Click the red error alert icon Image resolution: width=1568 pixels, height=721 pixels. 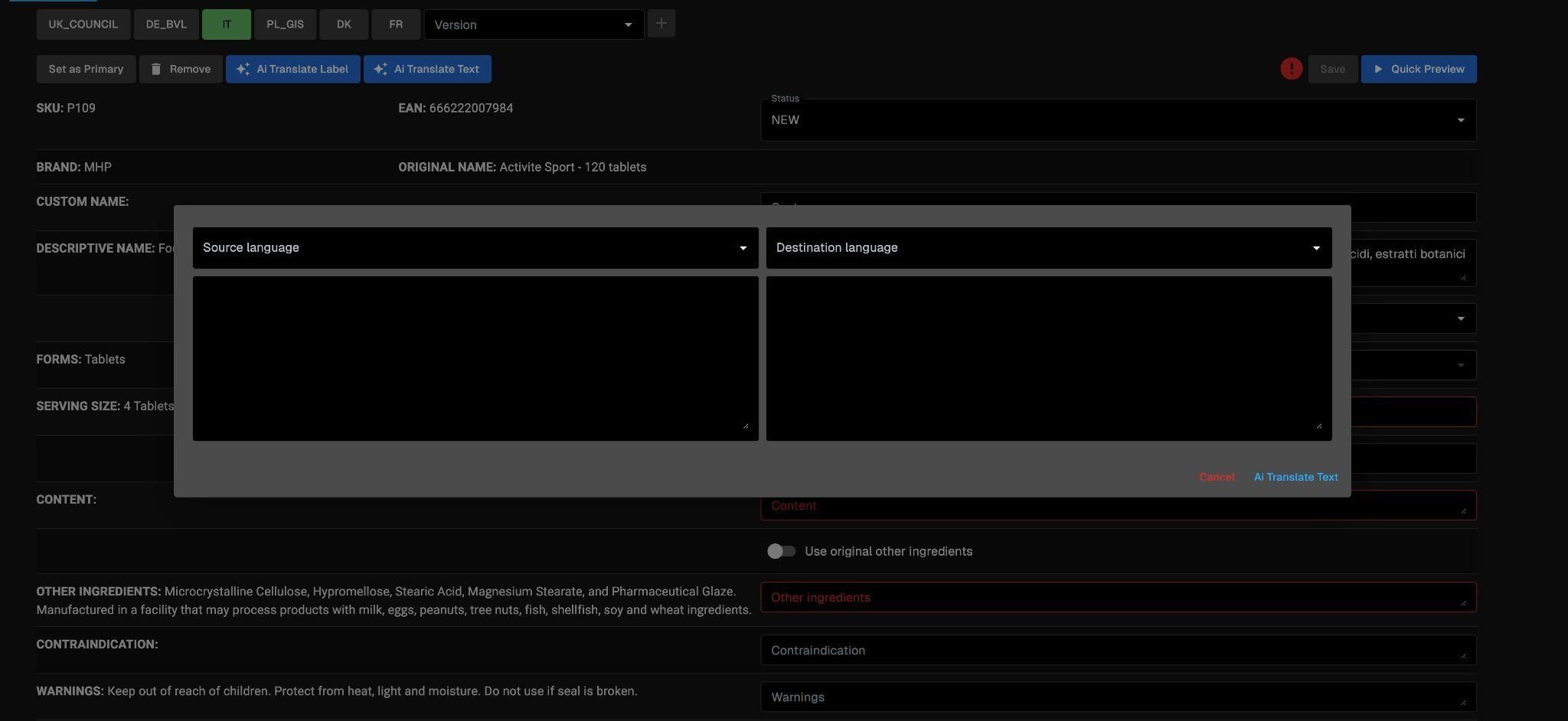coord(1291,69)
